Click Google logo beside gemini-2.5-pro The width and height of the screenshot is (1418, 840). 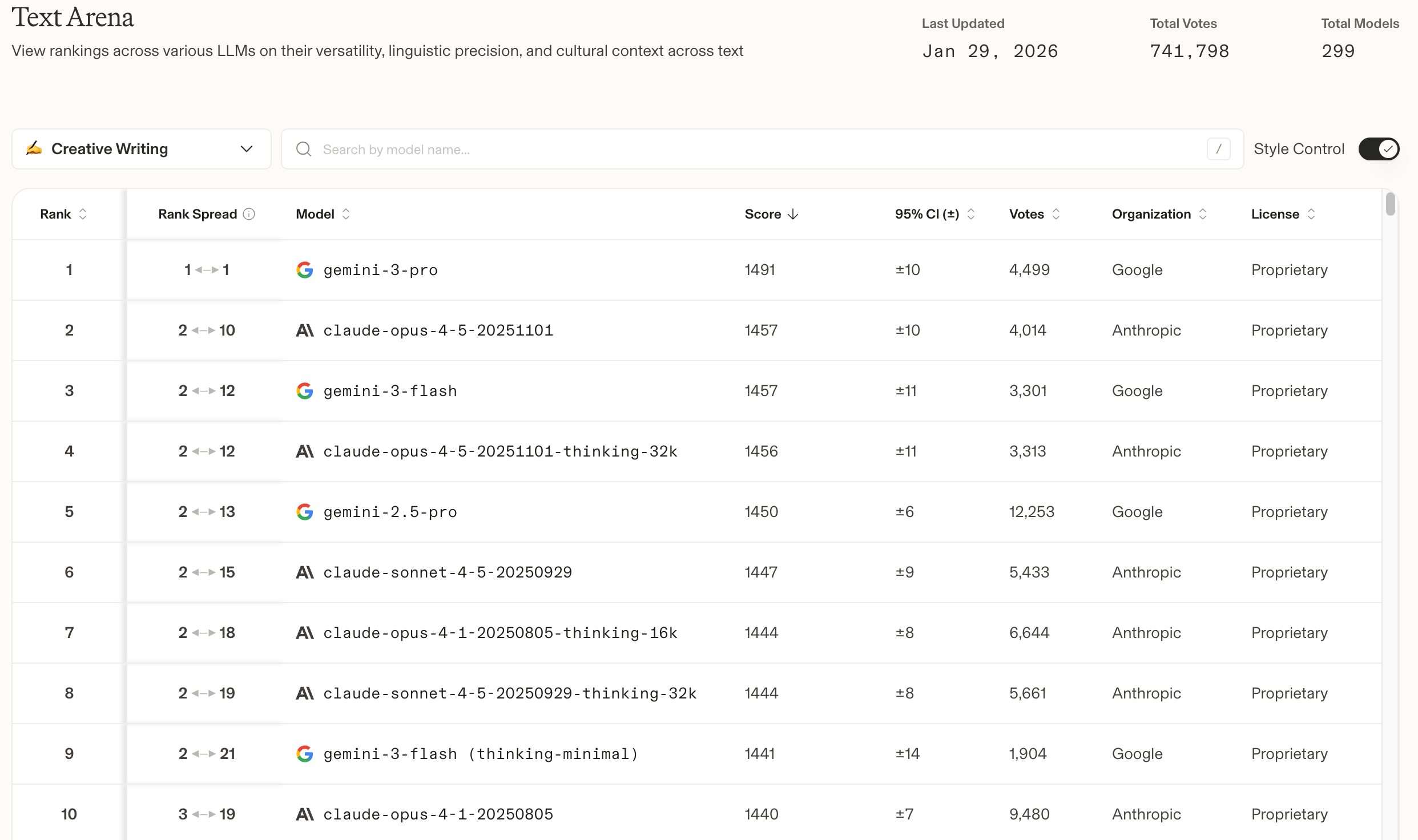(305, 512)
